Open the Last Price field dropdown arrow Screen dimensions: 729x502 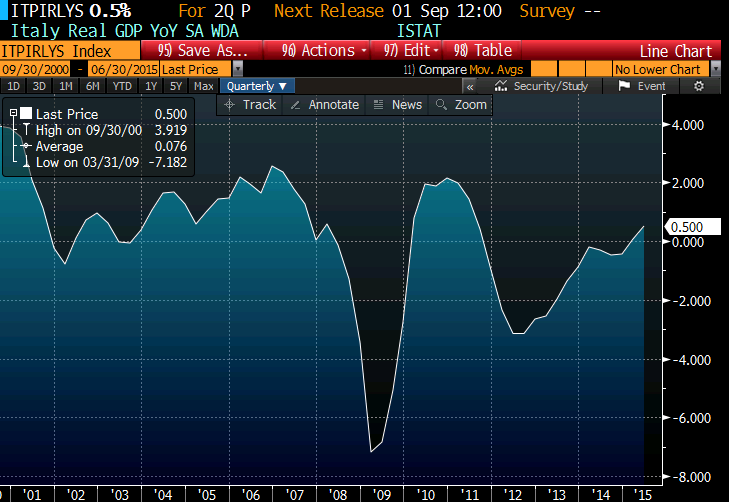coord(238,69)
